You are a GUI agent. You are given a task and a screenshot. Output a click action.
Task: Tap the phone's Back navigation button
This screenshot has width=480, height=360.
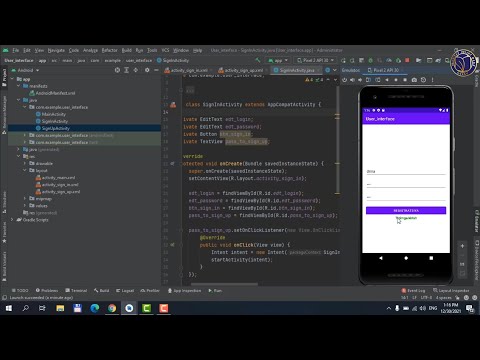click(381, 258)
